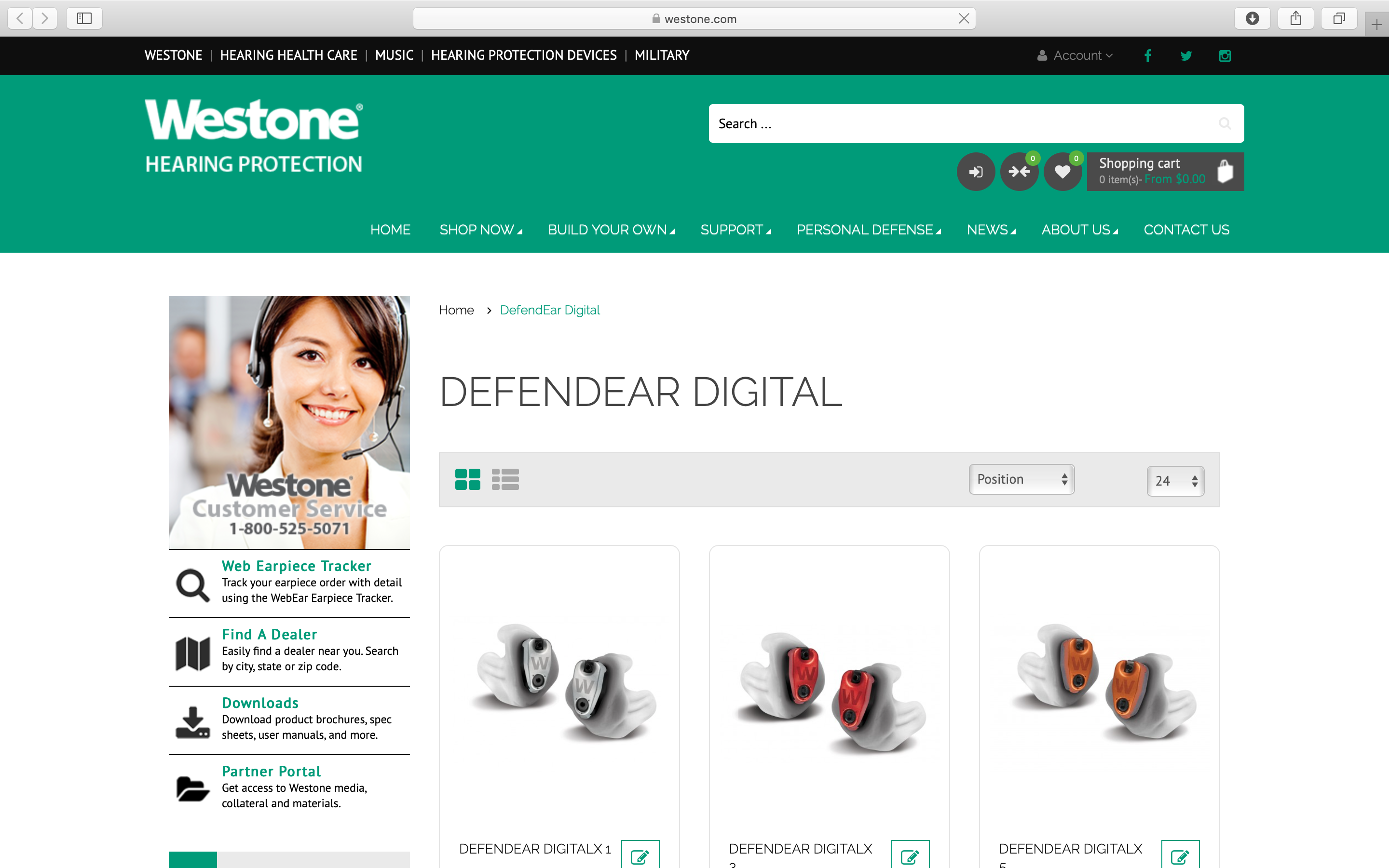This screenshot has height=868, width=1389.
Task: Select Music in top bar
Action: (394, 55)
